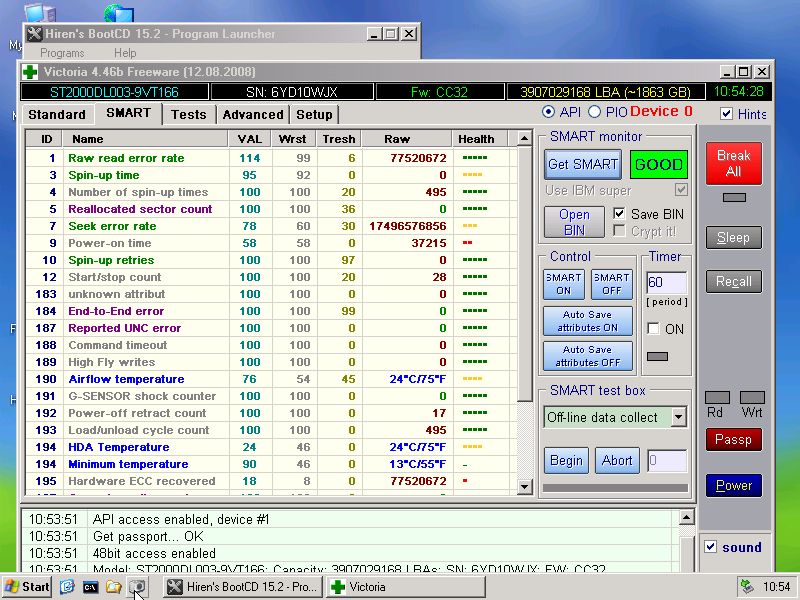
Task: Click the system tray network icon
Action: click(x=747, y=587)
